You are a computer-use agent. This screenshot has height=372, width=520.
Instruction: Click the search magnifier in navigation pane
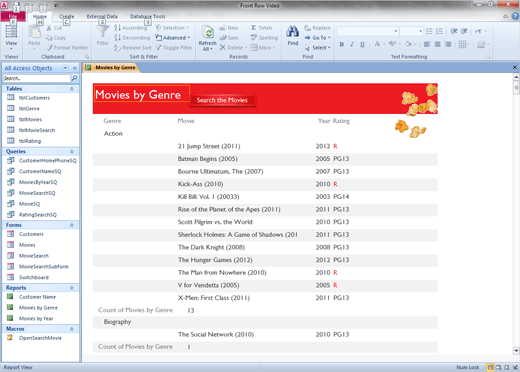coord(74,78)
